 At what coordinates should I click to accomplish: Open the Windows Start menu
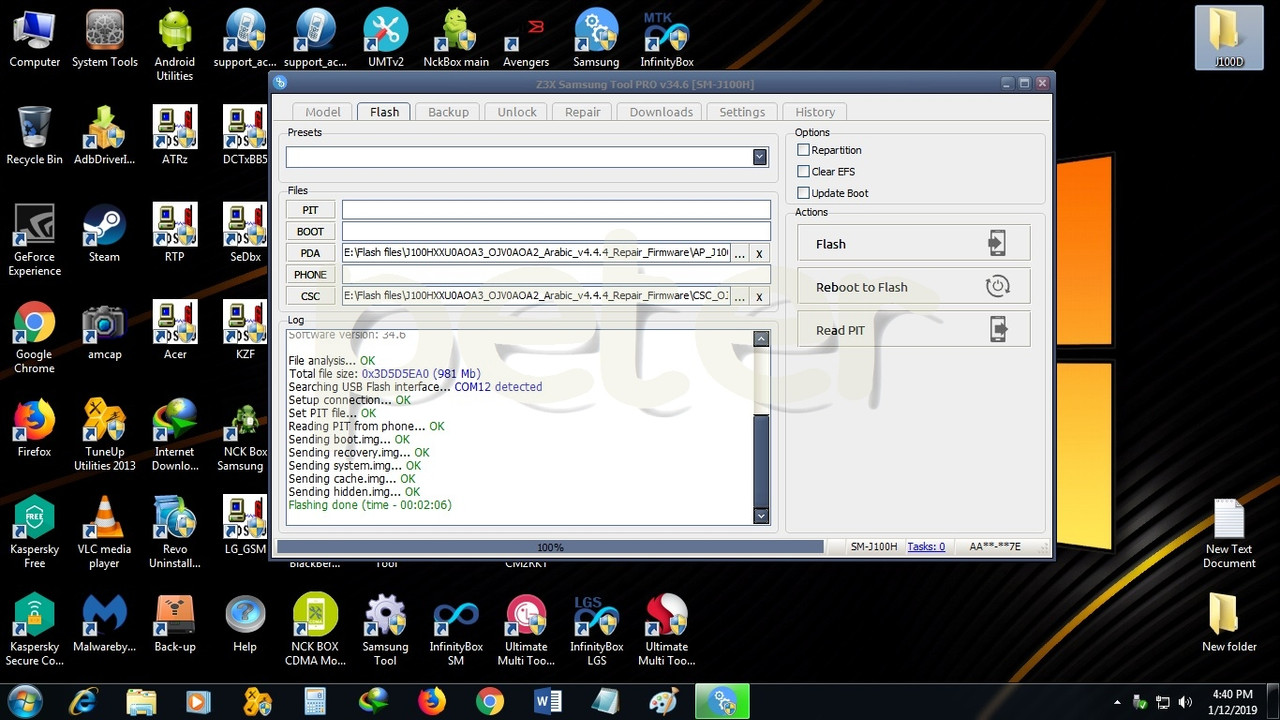pos(24,702)
